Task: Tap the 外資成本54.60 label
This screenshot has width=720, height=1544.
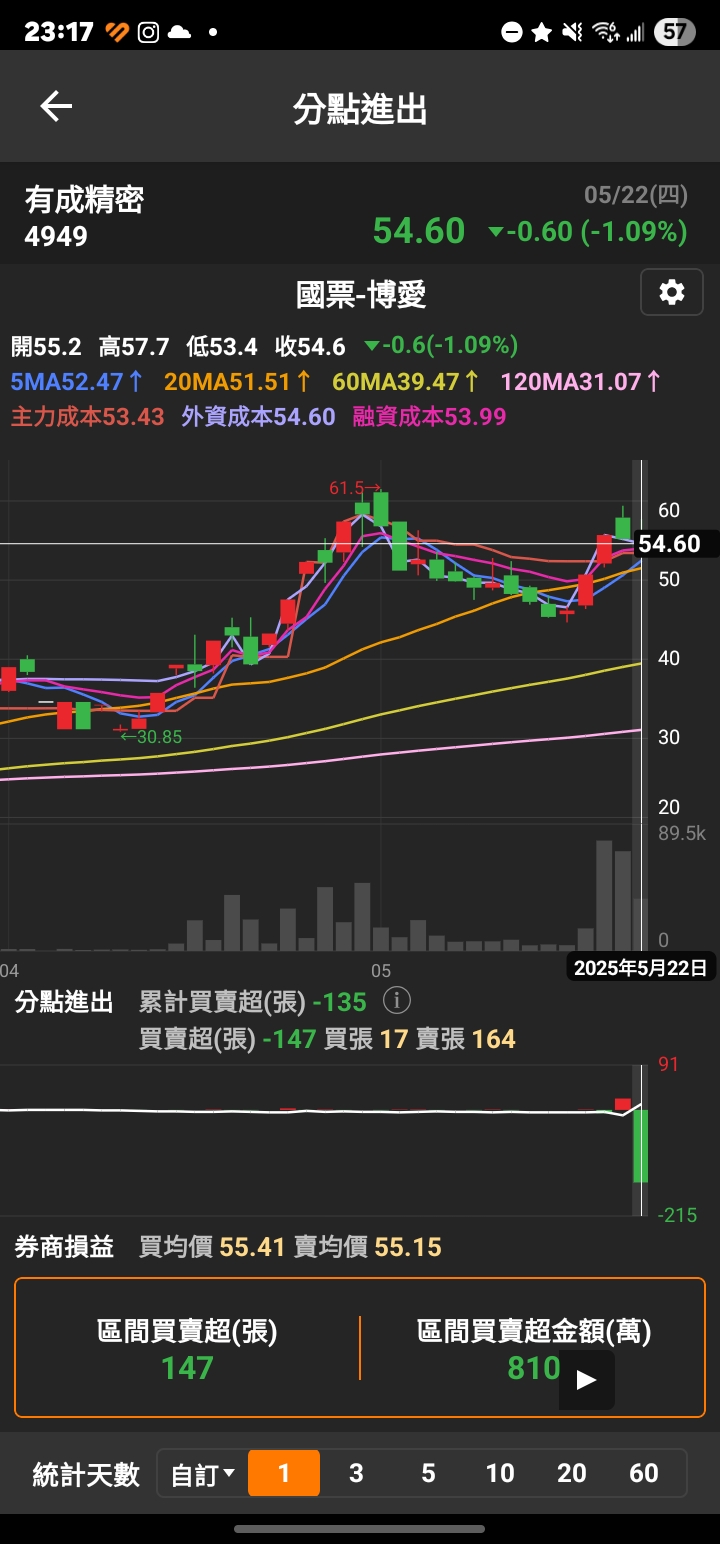Action: tap(258, 417)
